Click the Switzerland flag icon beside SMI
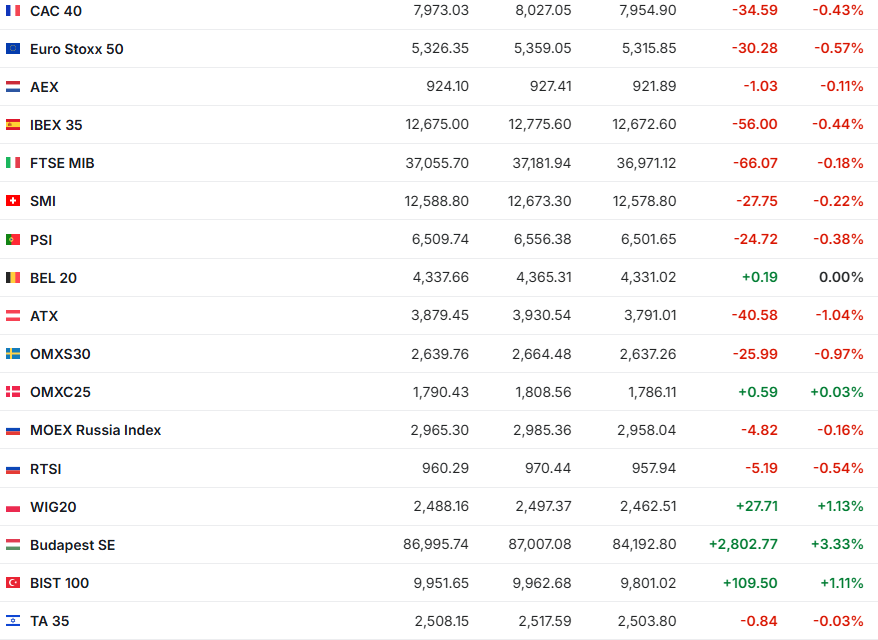This screenshot has width=878, height=640. coord(13,201)
